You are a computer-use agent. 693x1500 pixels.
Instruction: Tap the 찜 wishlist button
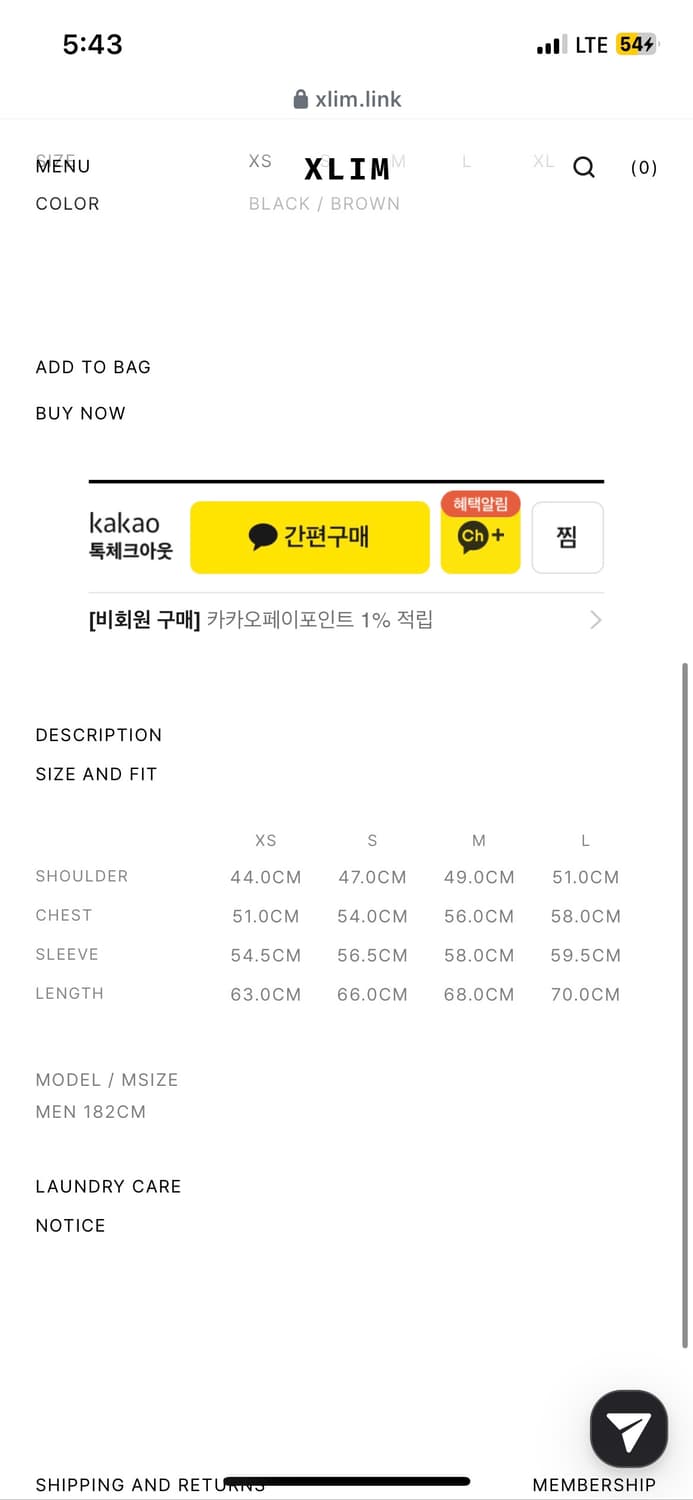tap(567, 537)
